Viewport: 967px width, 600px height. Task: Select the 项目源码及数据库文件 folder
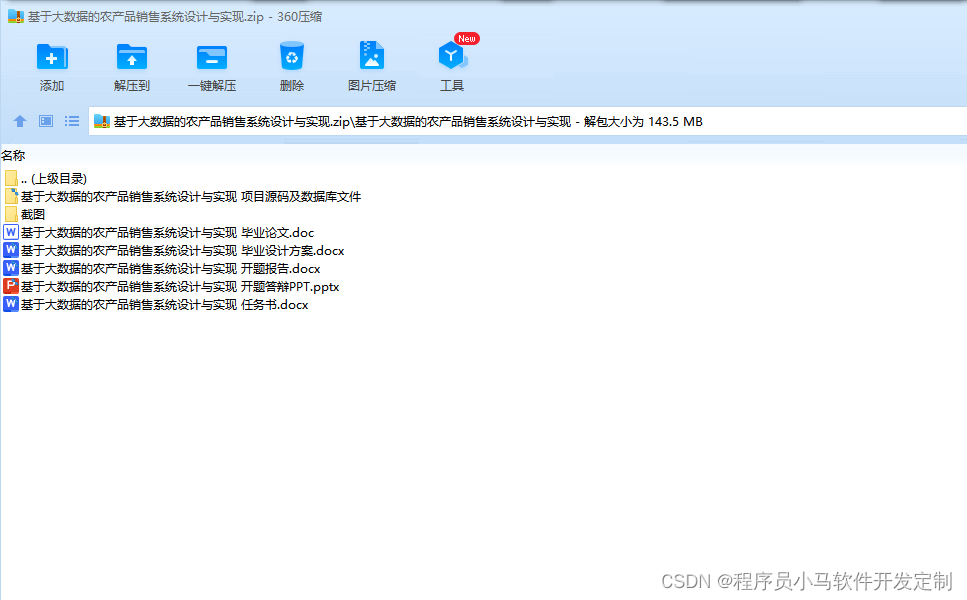pos(183,197)
